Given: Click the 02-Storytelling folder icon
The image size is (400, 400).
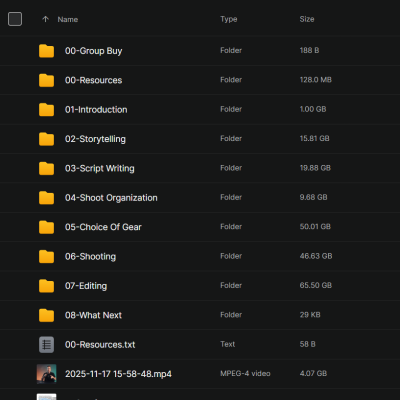Looking at the screenshot, I should coord(46,139).
